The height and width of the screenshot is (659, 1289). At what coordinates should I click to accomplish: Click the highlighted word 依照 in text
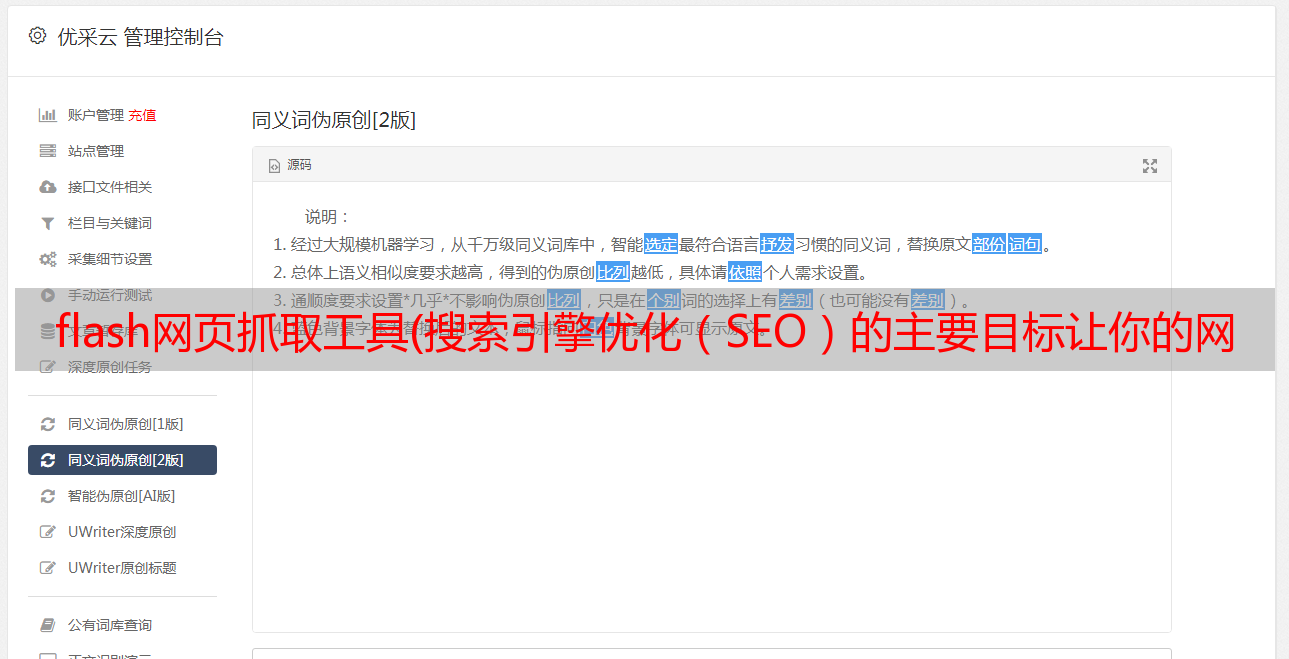click(745, 272)
